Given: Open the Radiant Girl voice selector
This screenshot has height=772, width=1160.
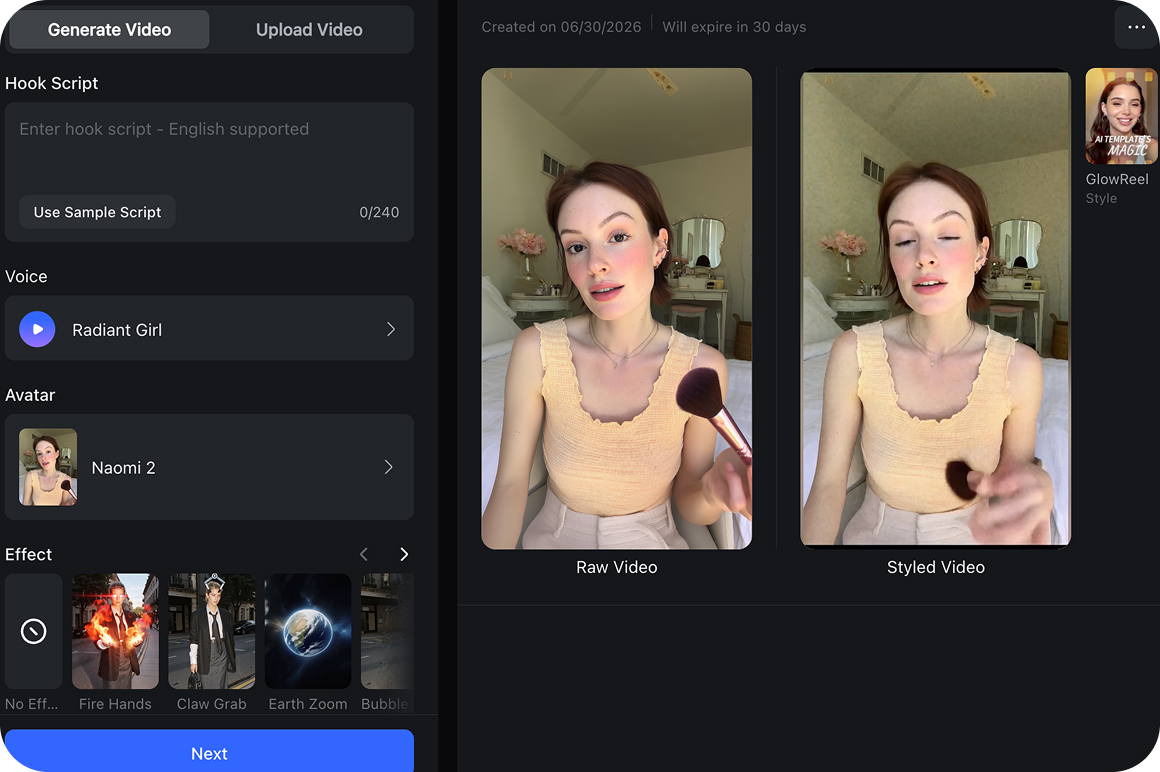Looking at the screenshot, I should coord(209,328).
